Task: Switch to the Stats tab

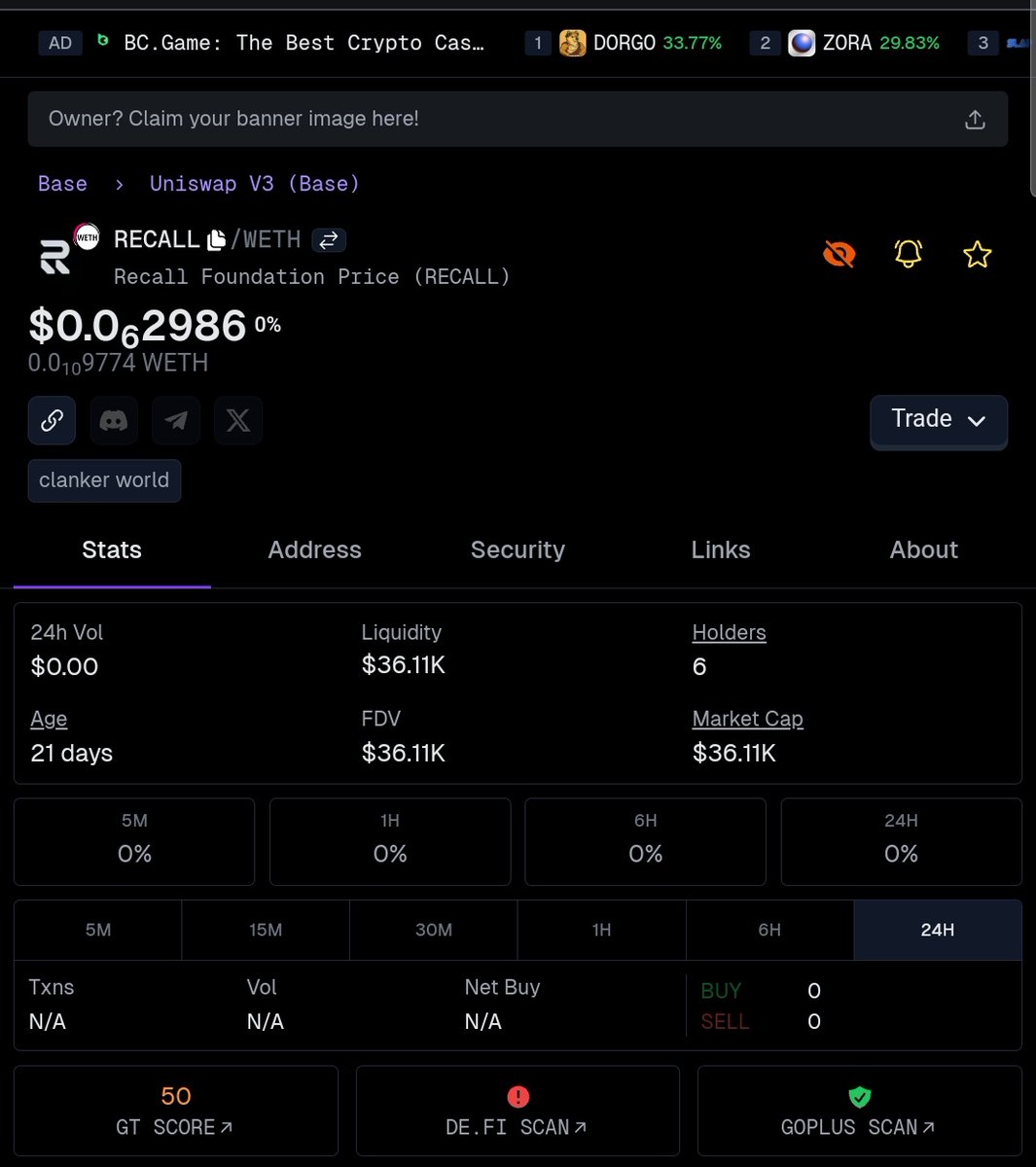Action: click(x=112, y=550)
